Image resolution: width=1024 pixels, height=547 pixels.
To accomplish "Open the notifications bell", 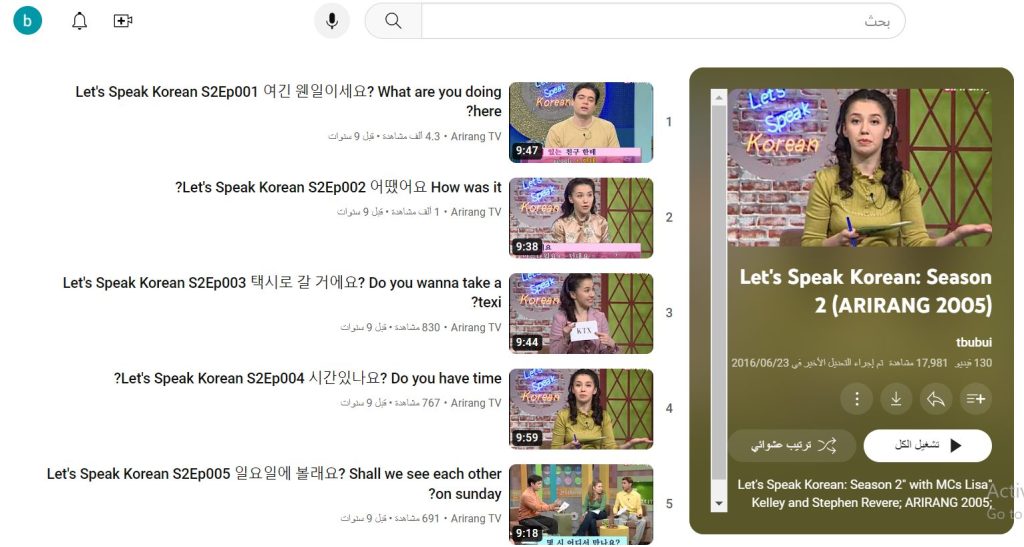I will tap(80, 21).
